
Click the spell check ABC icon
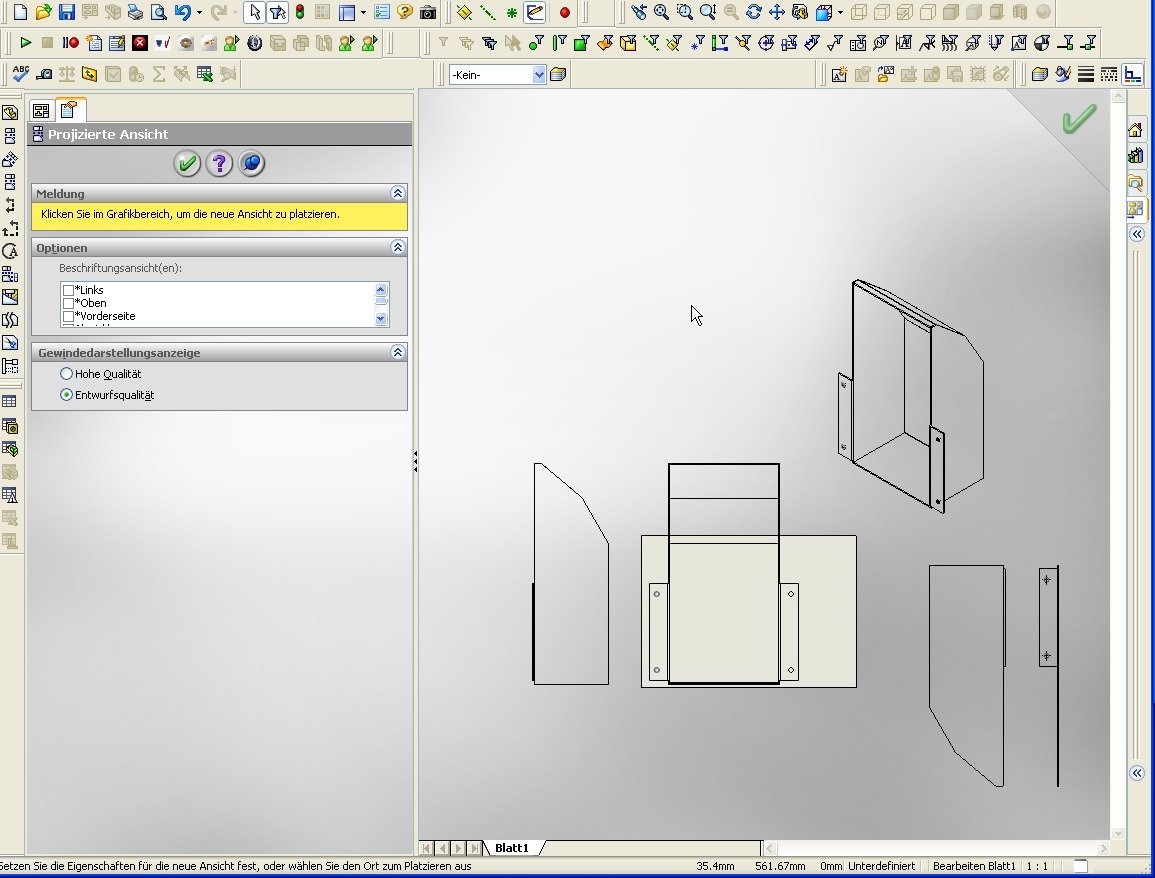coord(19,74)
